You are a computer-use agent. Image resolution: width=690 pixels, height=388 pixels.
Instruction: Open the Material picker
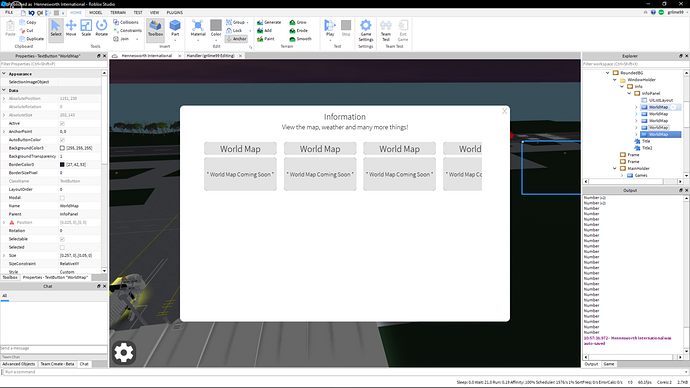(198, 28)
